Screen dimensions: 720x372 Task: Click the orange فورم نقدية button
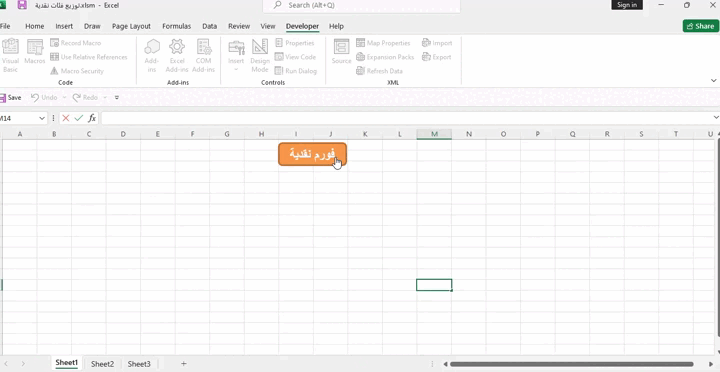coord(312,154)
